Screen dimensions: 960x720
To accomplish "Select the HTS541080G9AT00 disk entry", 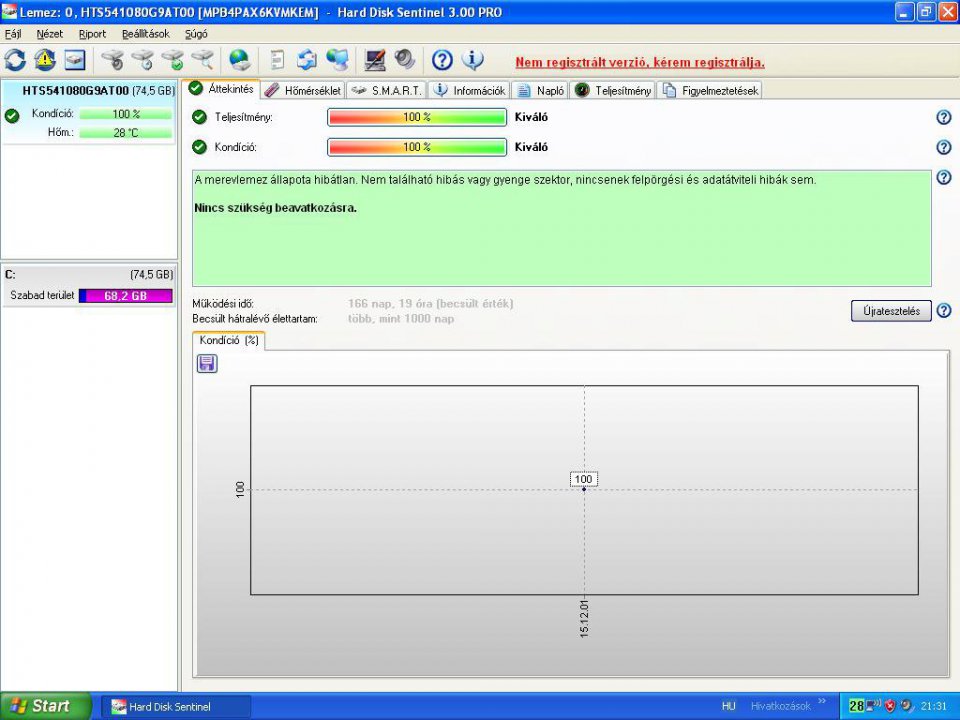I will click(x=89, y=111).
